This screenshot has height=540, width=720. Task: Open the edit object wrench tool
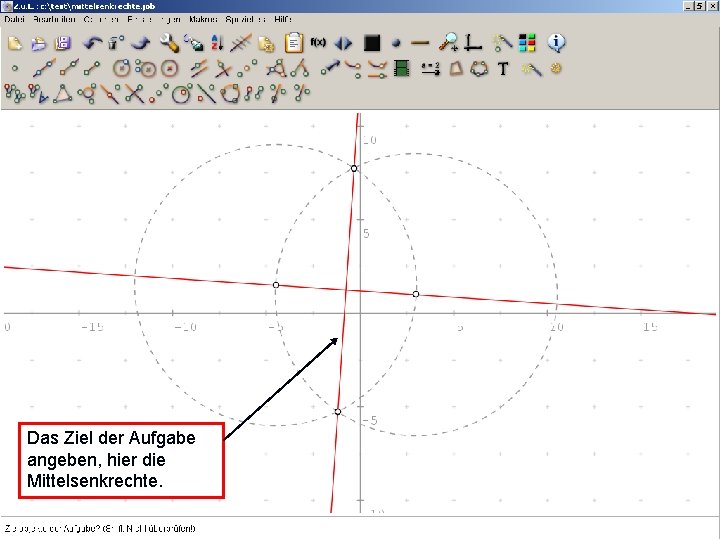(169, 43)
